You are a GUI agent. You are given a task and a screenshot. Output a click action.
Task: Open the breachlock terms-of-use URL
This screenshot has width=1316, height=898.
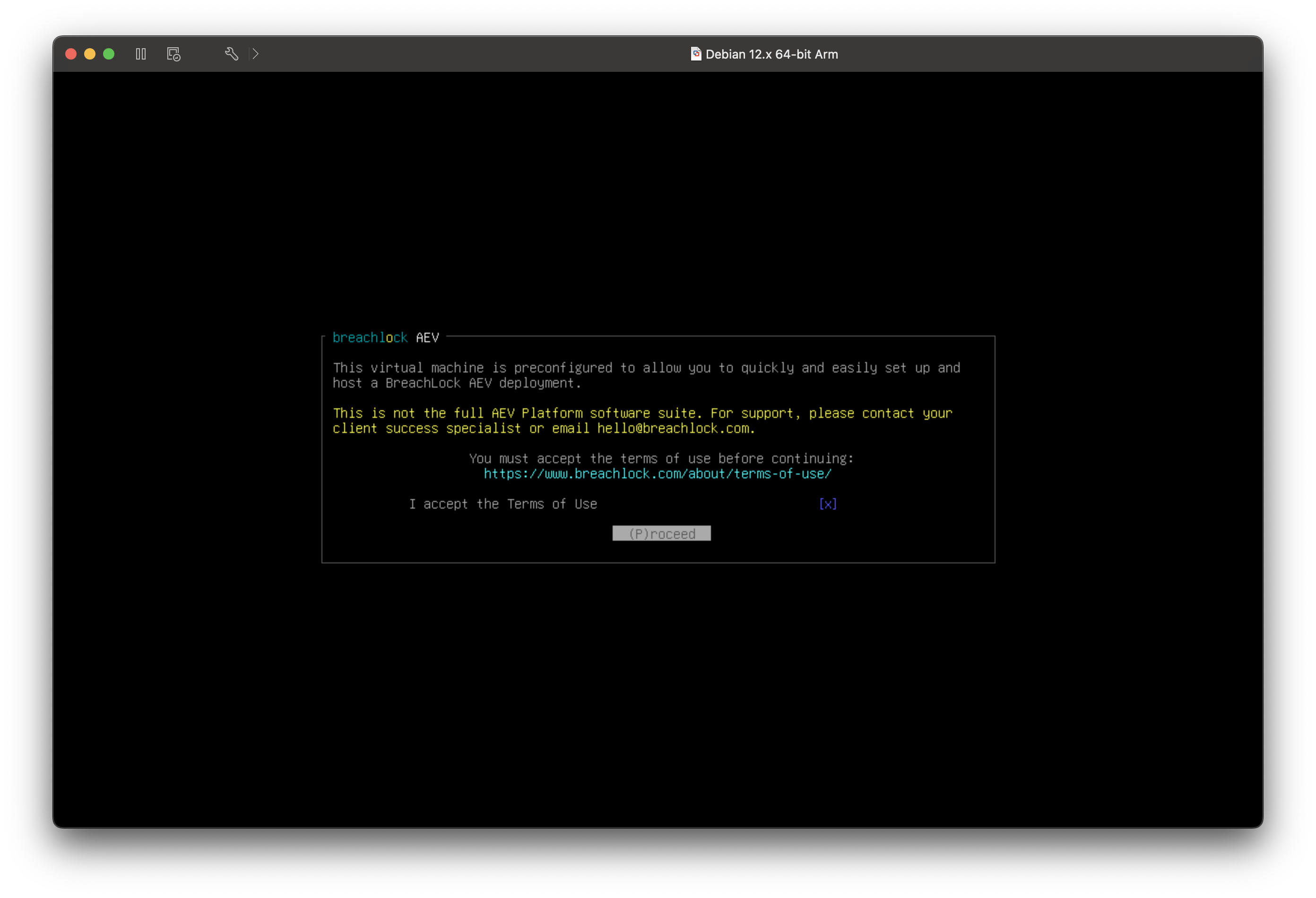[x=658, y=474]
